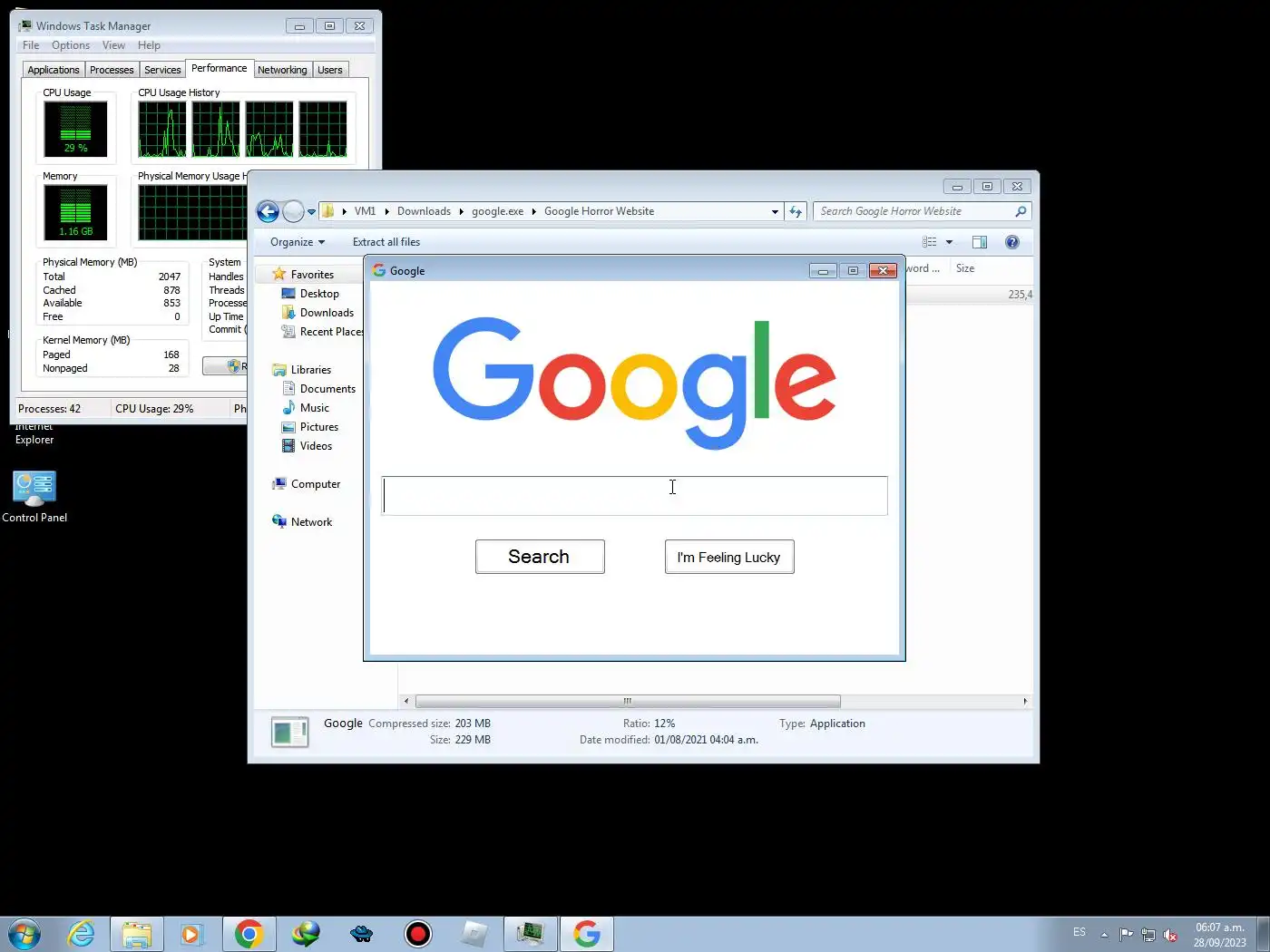Viewport: 1270px width, 952px height.
Task: Expand the Downloads breadcrumb arrow
Action: (x=461, y=211)
